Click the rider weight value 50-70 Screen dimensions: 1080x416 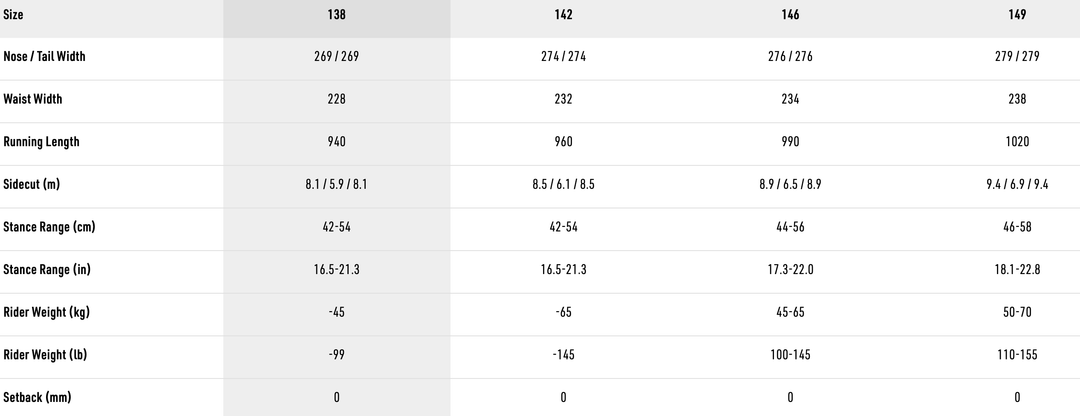[1017, 313]
